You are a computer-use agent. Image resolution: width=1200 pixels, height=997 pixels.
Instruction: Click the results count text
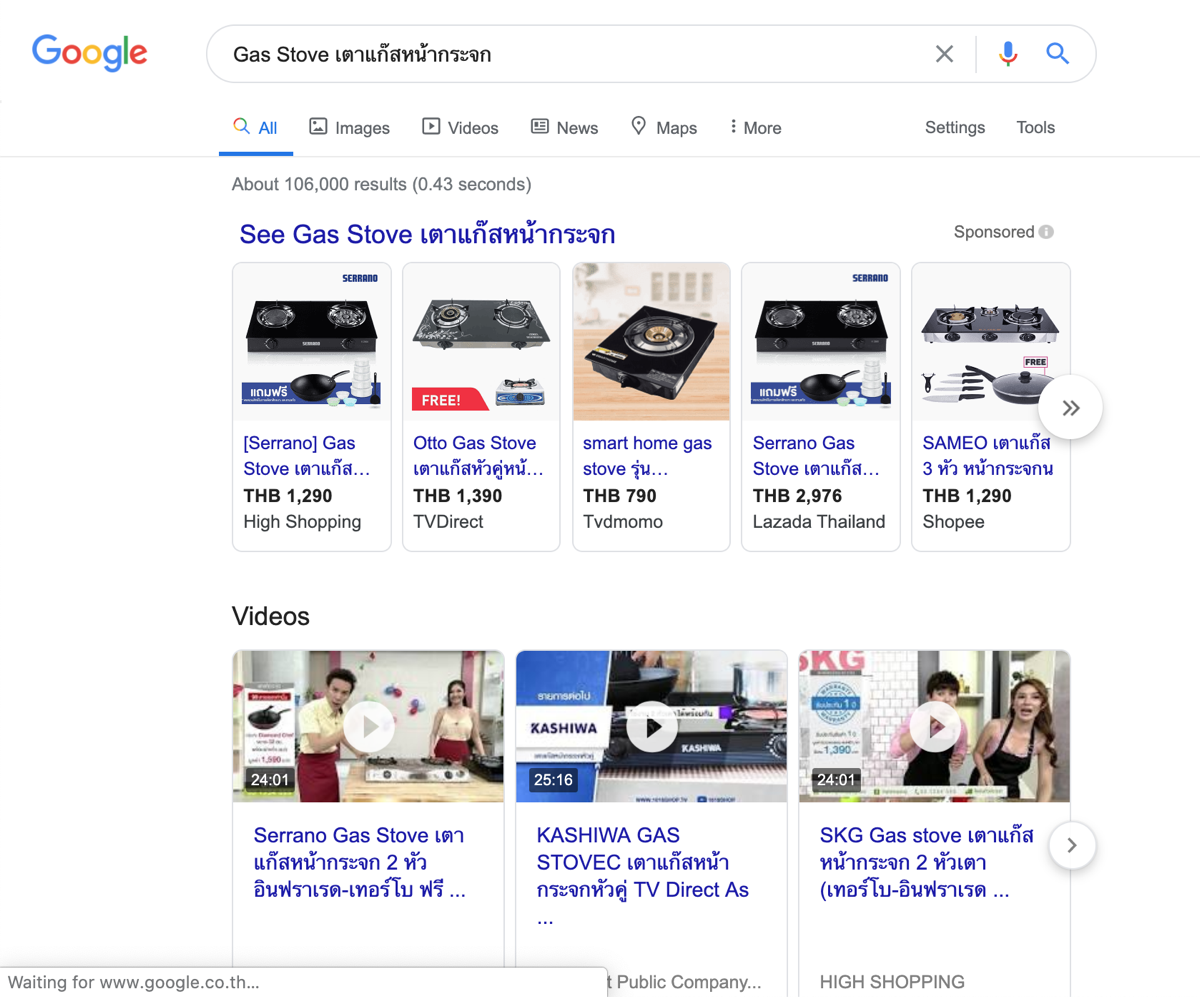(381, 184)
